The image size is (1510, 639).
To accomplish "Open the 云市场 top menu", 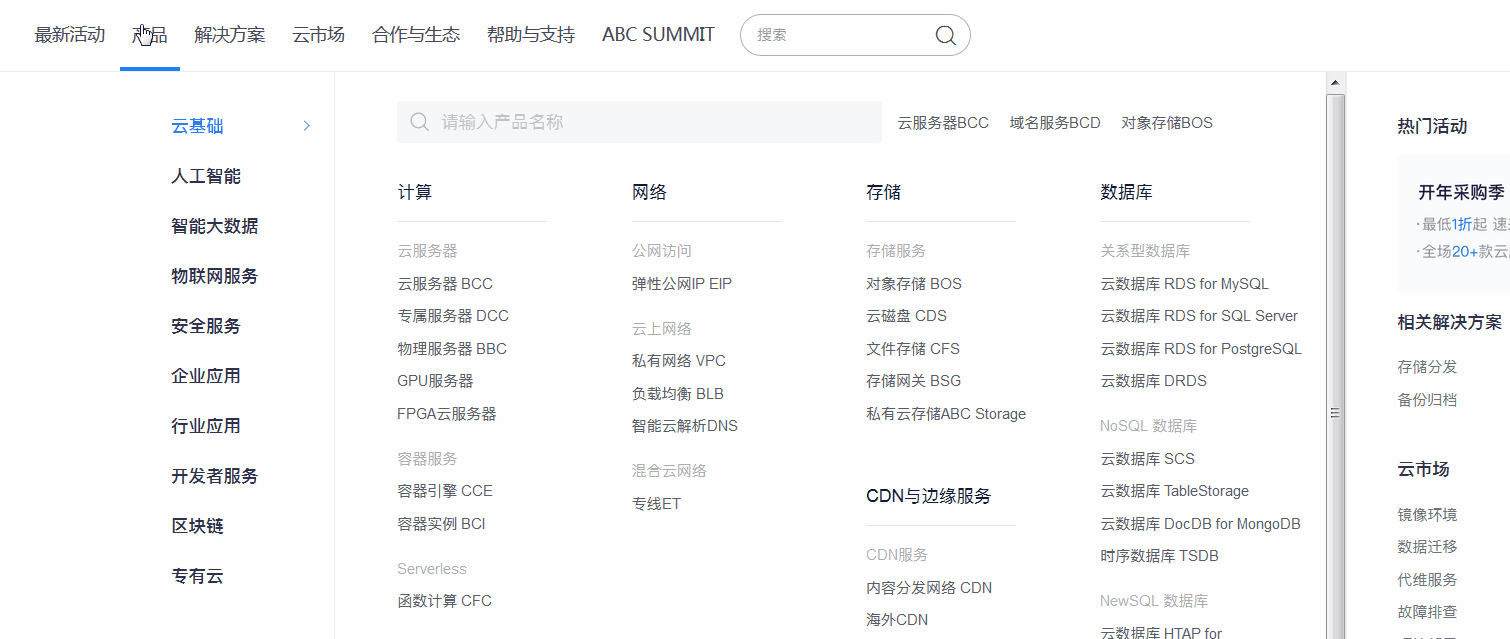I will coord(319,35).
